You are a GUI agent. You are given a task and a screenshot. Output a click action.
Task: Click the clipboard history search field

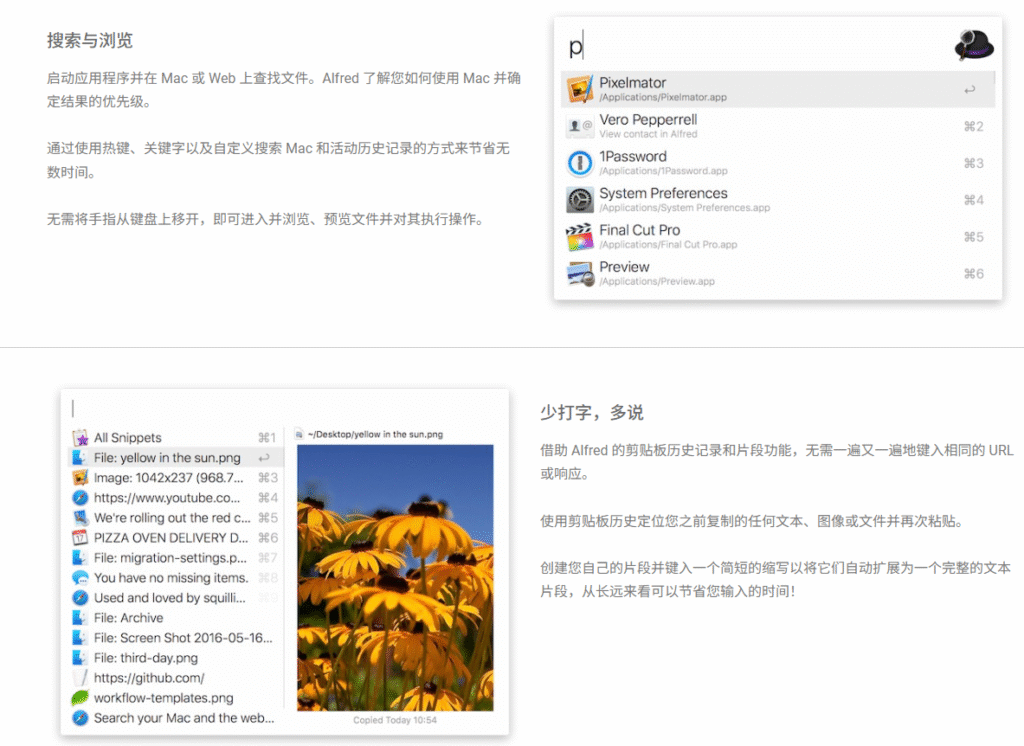[280, 408]
